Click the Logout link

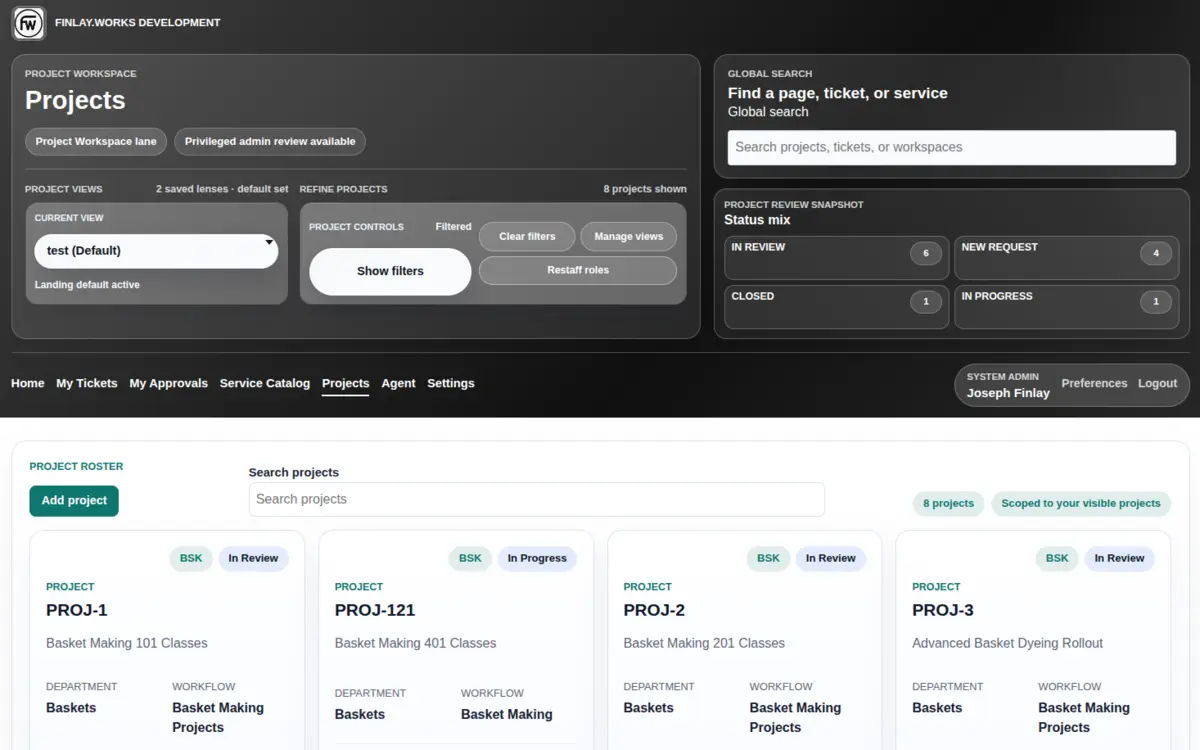(1157, 383)
